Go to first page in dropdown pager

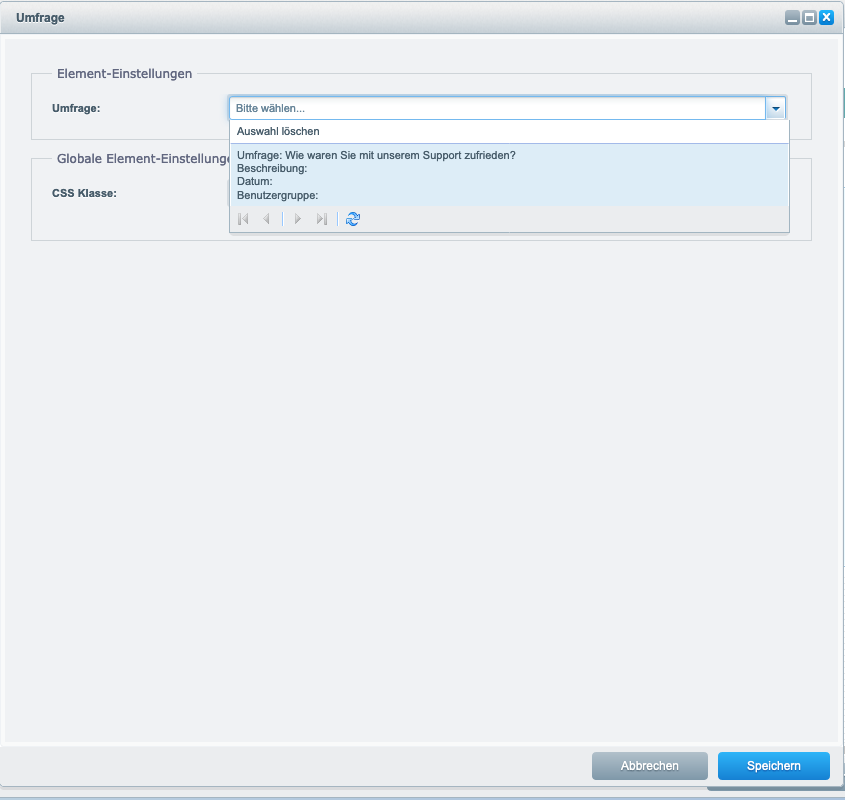pos(243,219)
